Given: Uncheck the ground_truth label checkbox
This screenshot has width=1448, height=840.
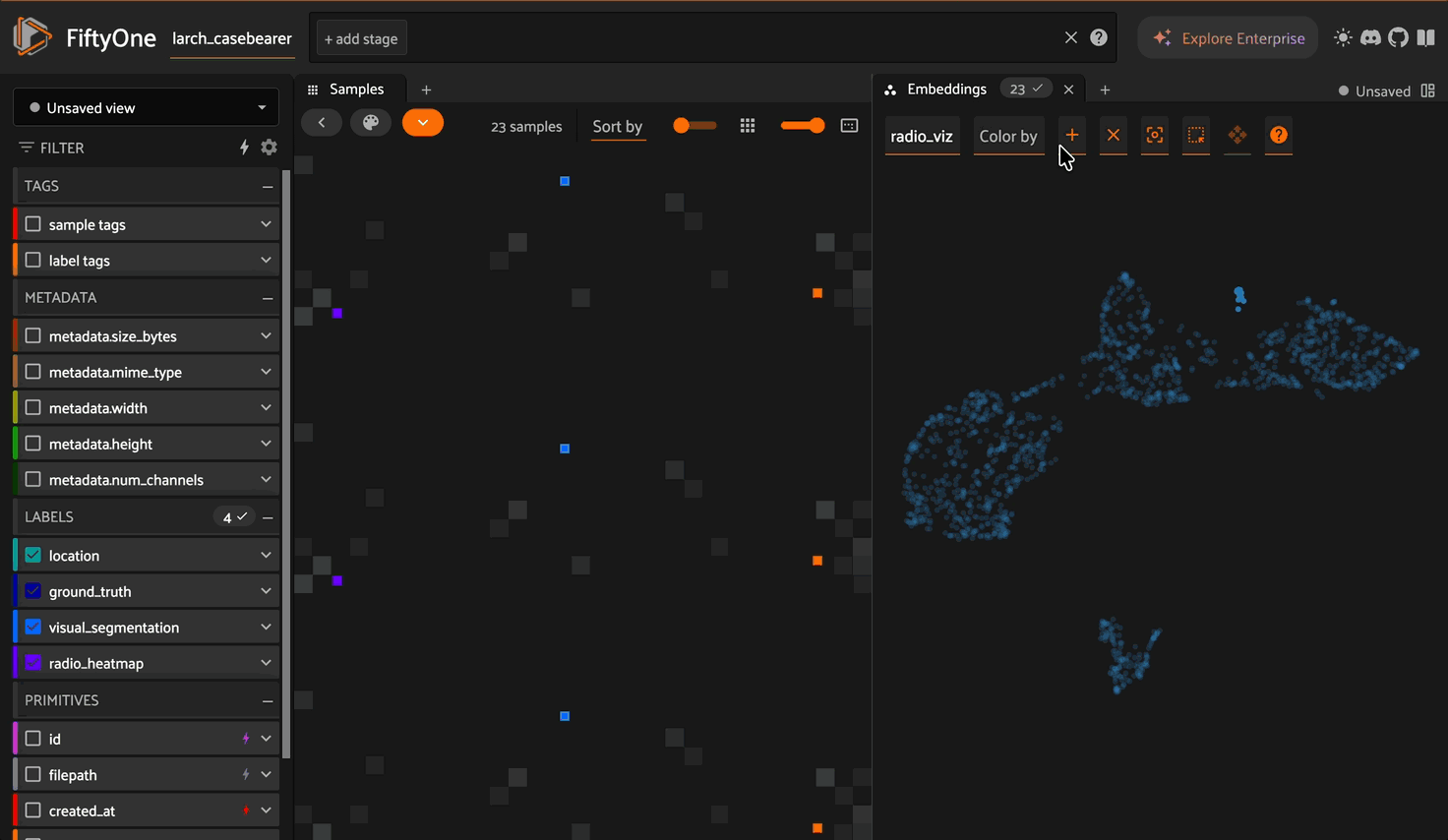Looking at the screenshot, I should point(33,591).
